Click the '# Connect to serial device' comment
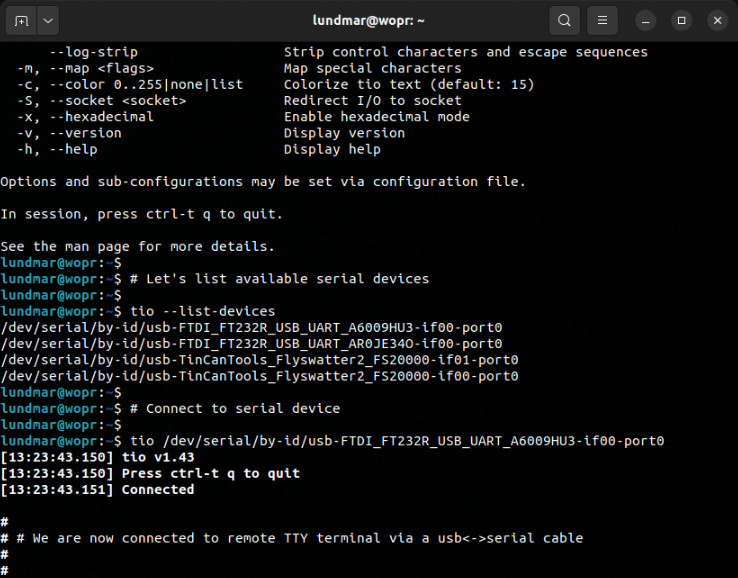The height and width of the screenshot is (578, 738). [235, 409]
